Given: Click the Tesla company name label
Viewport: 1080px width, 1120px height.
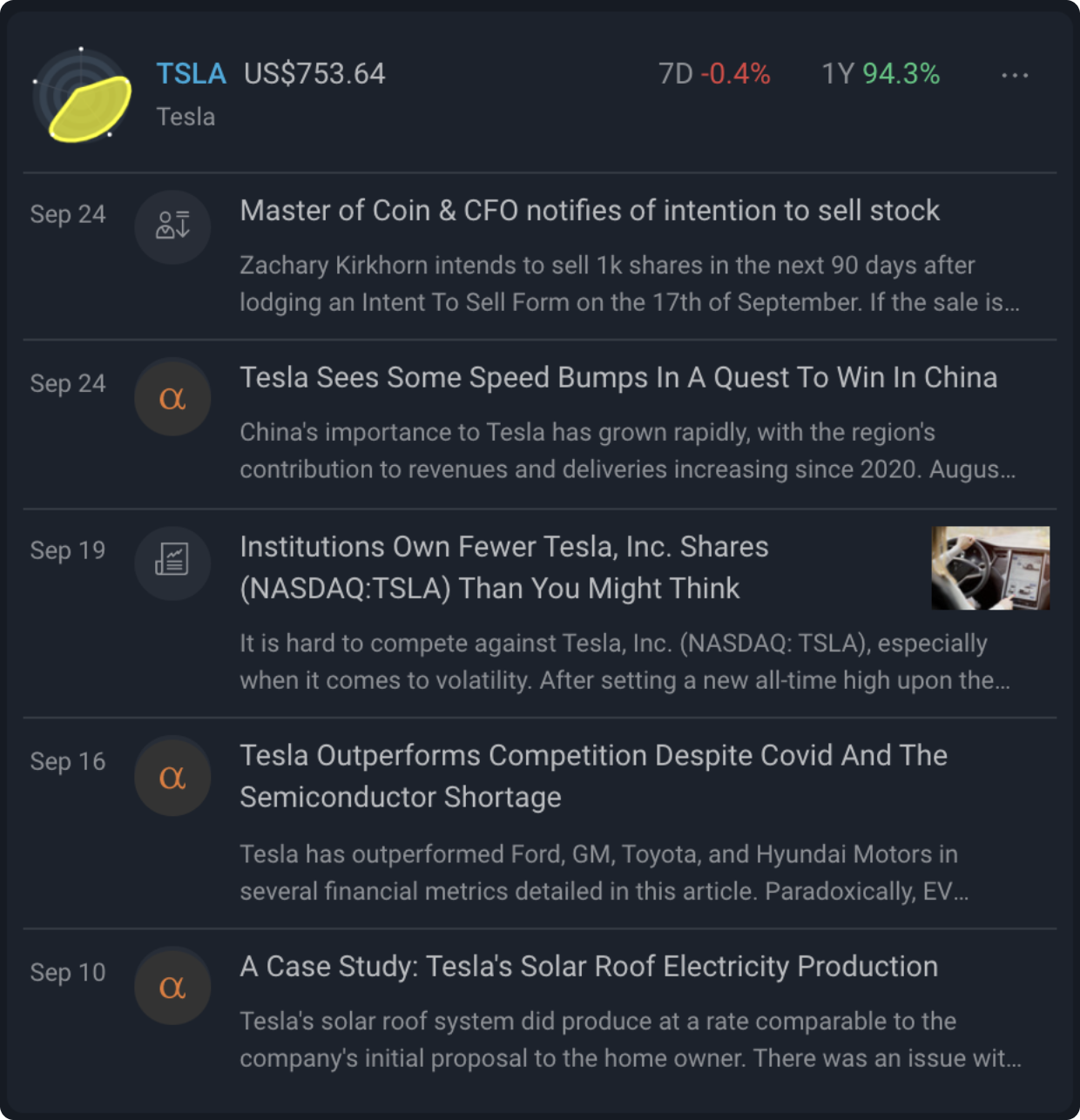Looking at the screenshot, I should click(186, 117).
